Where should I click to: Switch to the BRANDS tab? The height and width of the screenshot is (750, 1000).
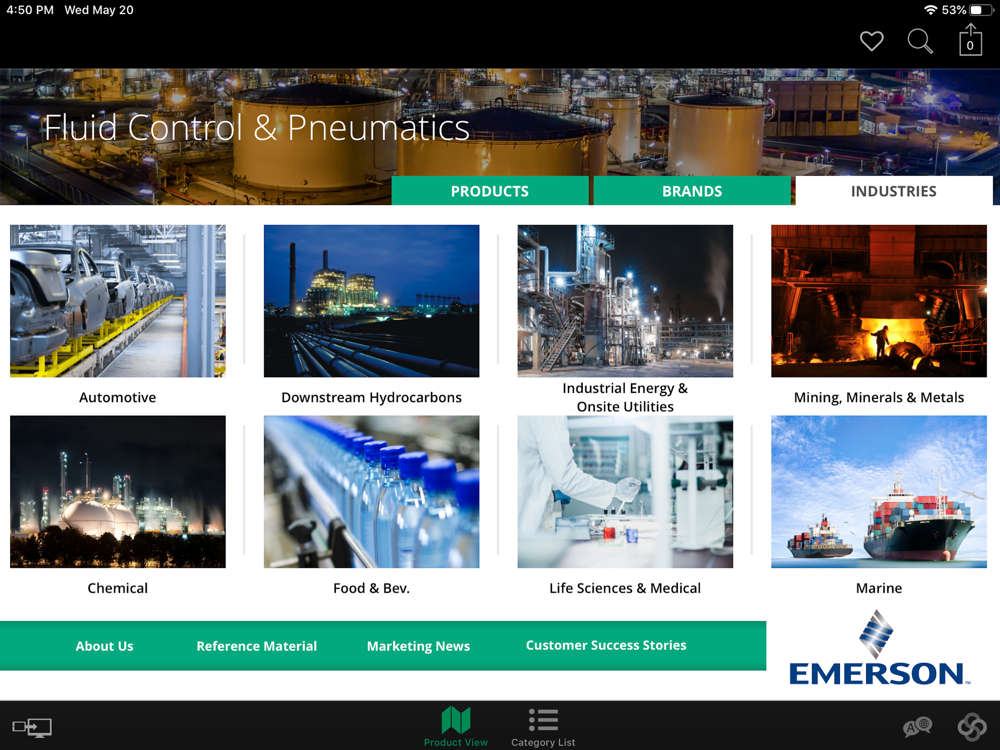pyautogui.click(x=692, y=191)
